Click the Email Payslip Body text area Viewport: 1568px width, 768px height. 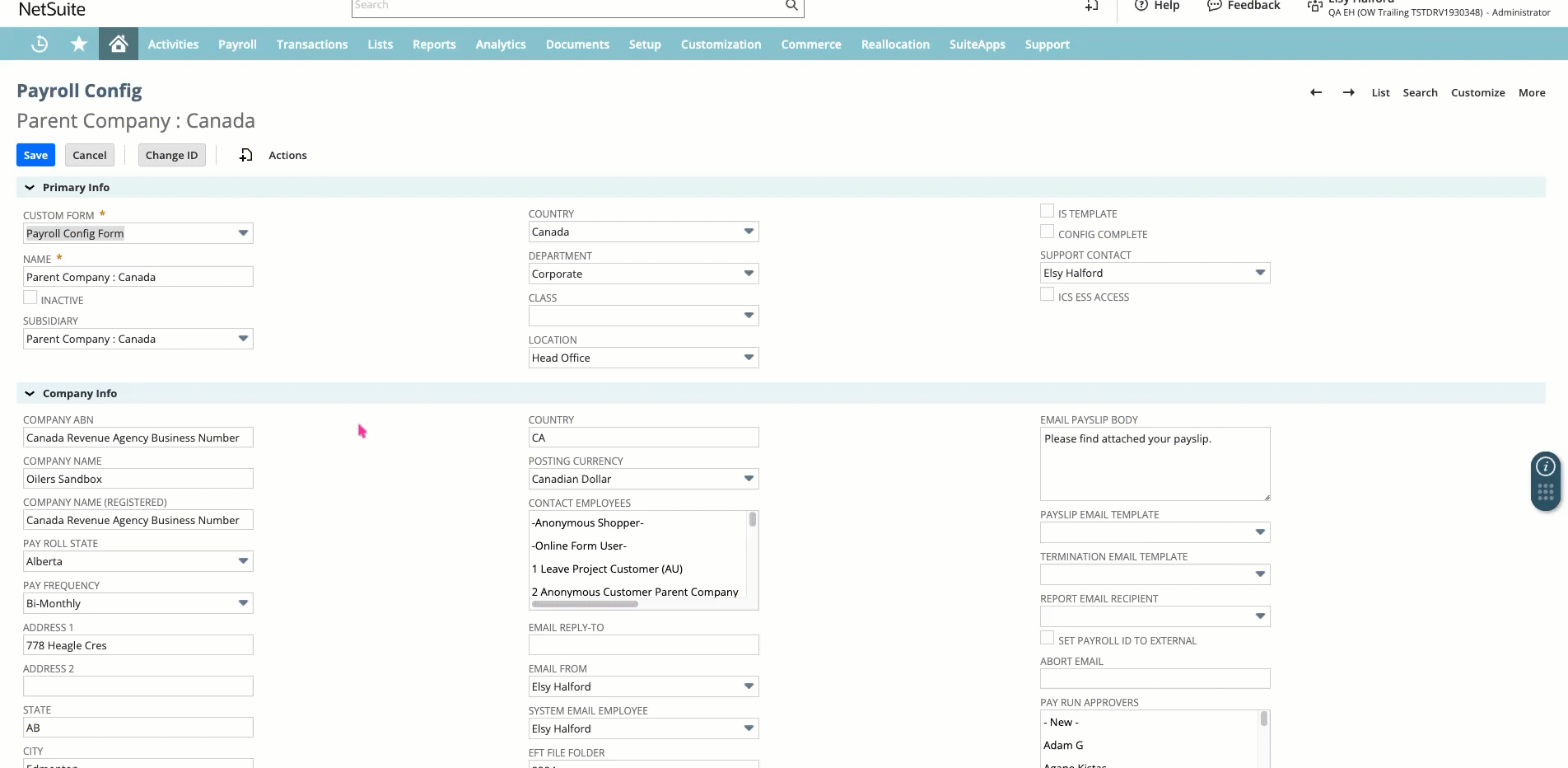coord(1155,464)
